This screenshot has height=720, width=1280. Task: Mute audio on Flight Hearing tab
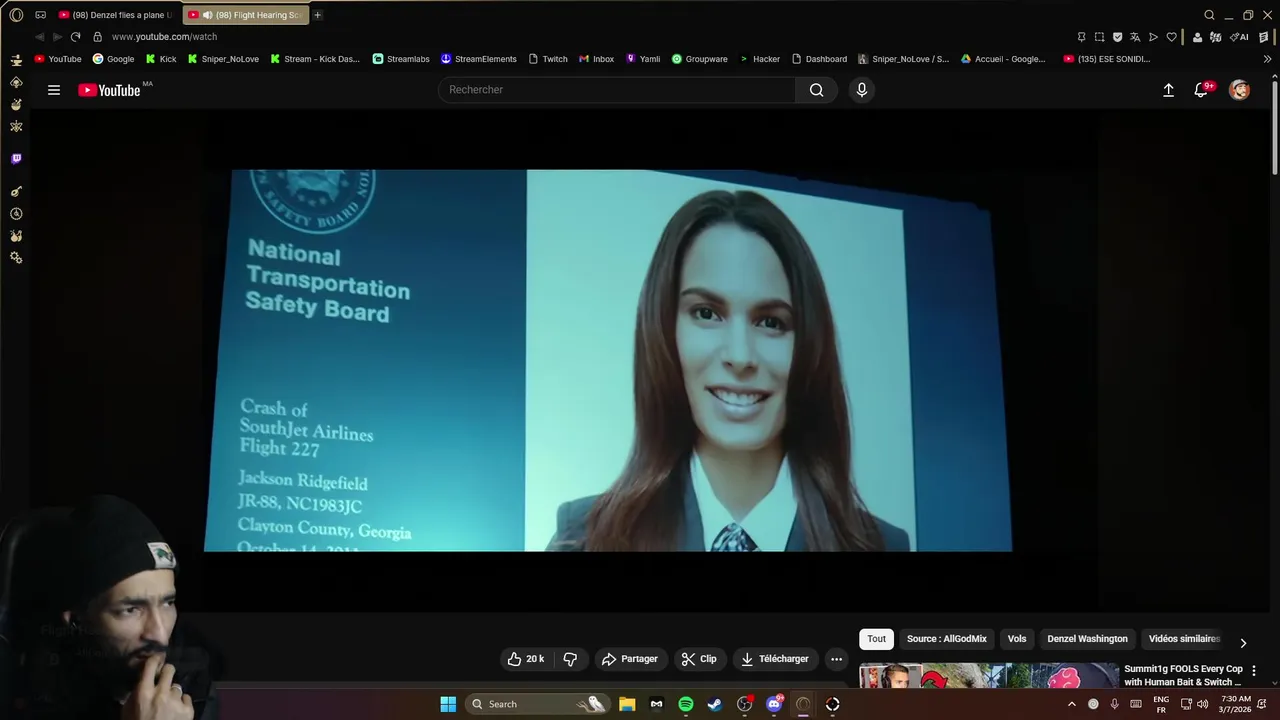(x=207, y=15)
